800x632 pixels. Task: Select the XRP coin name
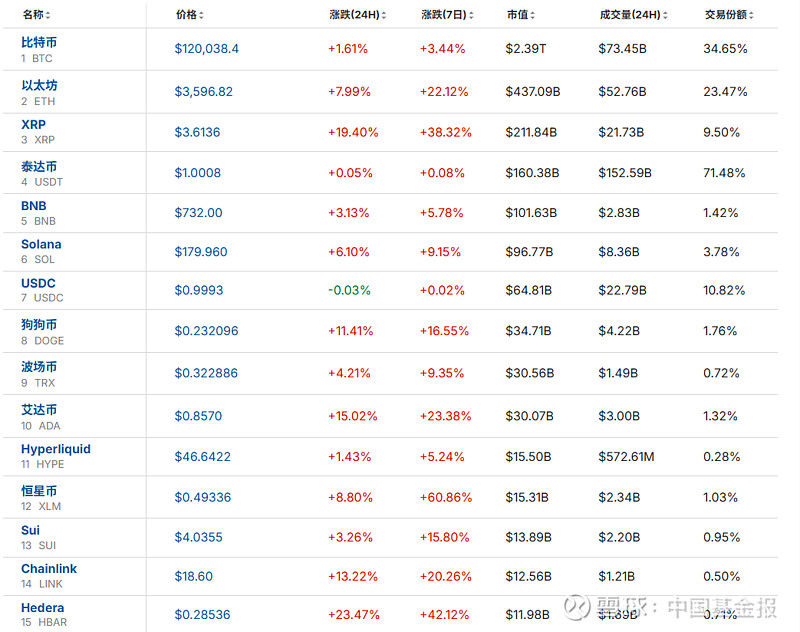33,125
